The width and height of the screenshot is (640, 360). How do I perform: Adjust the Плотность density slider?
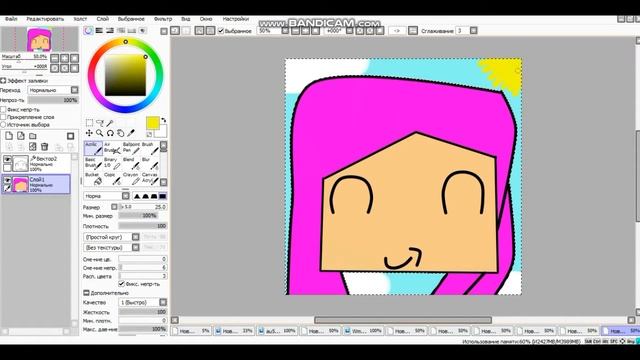click(x=142, y=226)
